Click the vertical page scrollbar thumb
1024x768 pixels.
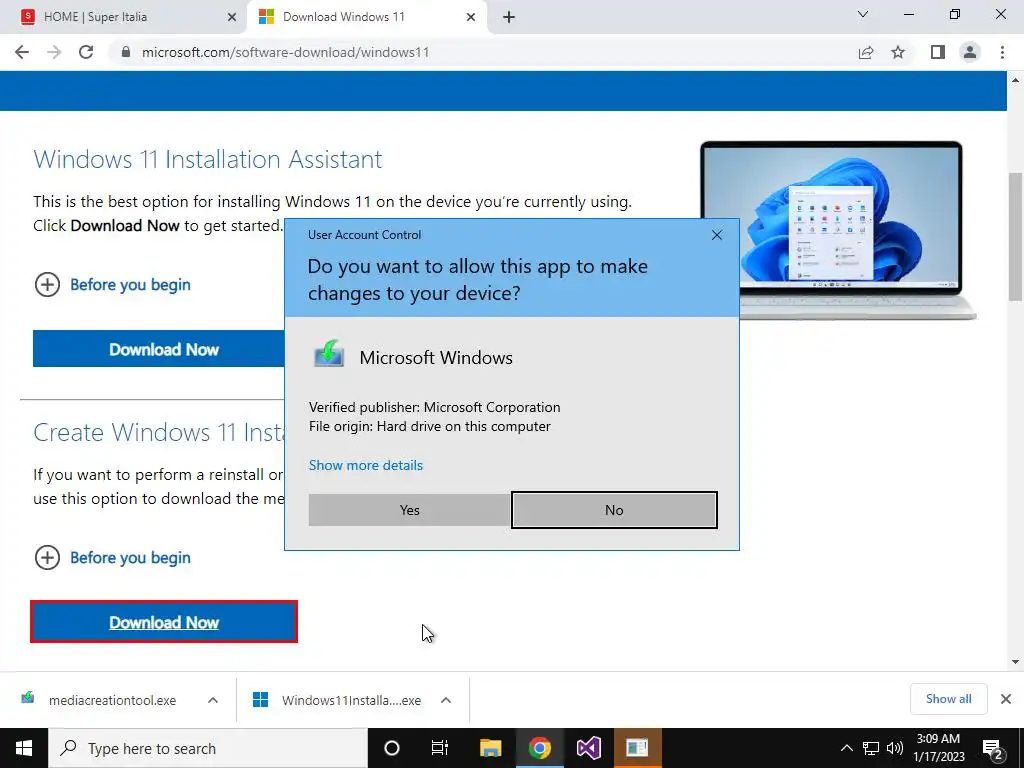(1015, 236)
